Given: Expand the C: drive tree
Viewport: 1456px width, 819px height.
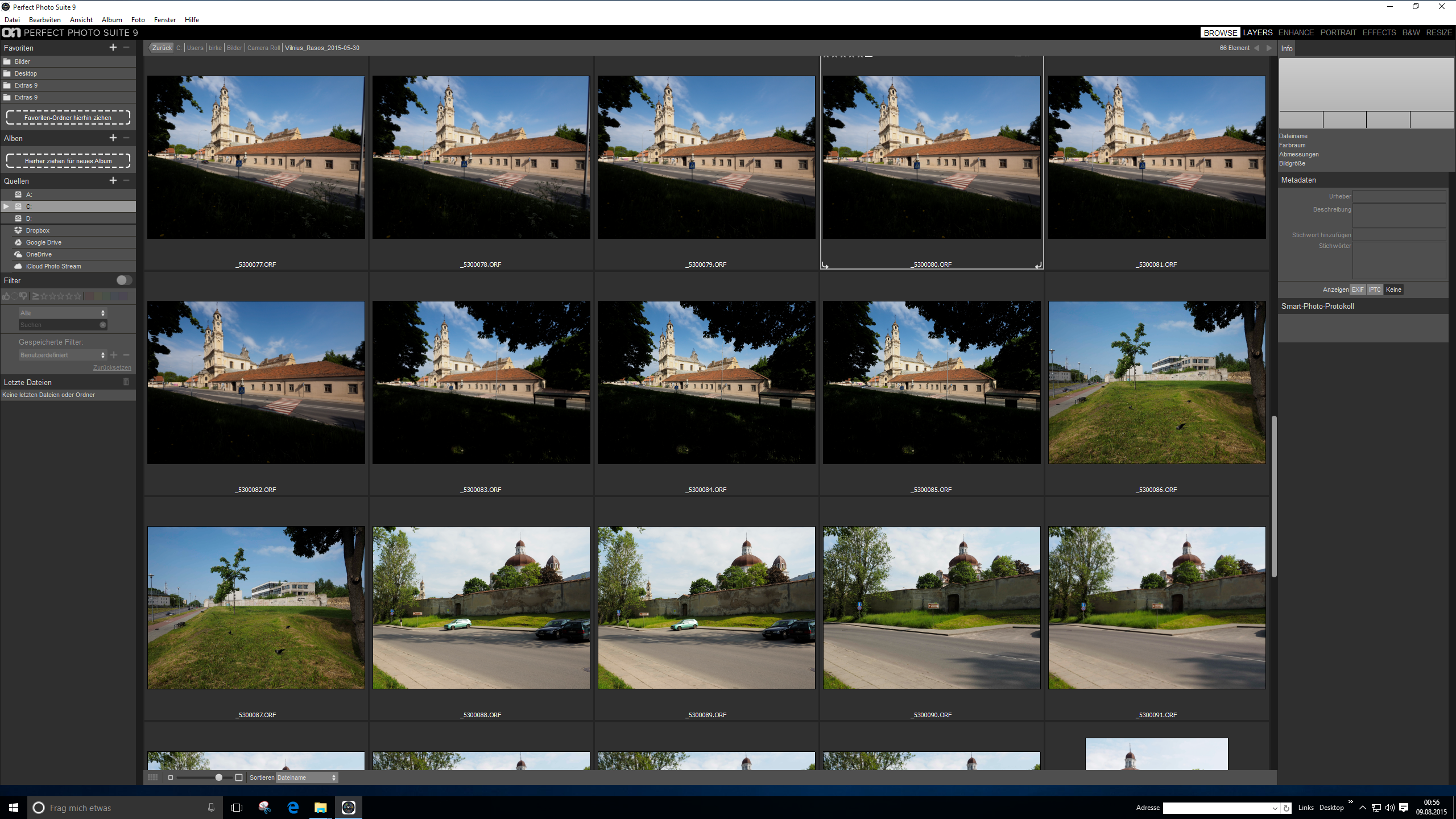Looking at the screenshot, I should coord(6,206).
